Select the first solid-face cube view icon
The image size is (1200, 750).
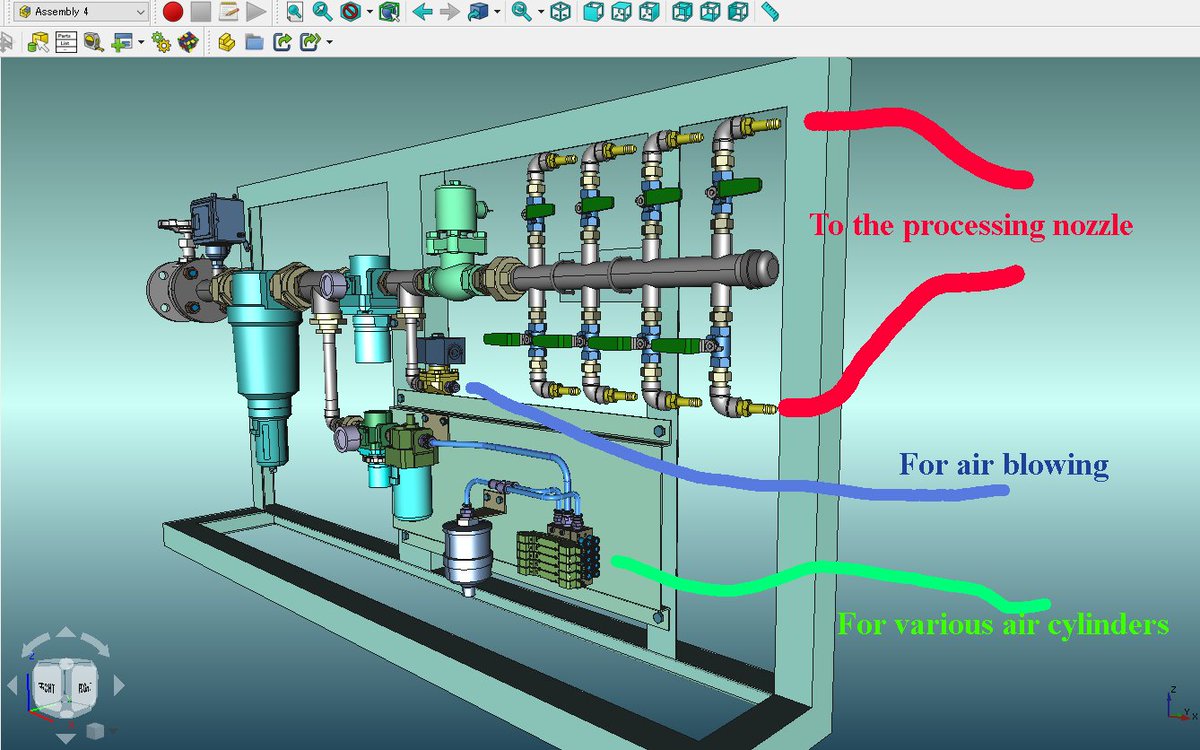pyautogui.click(x=593, y=12)
